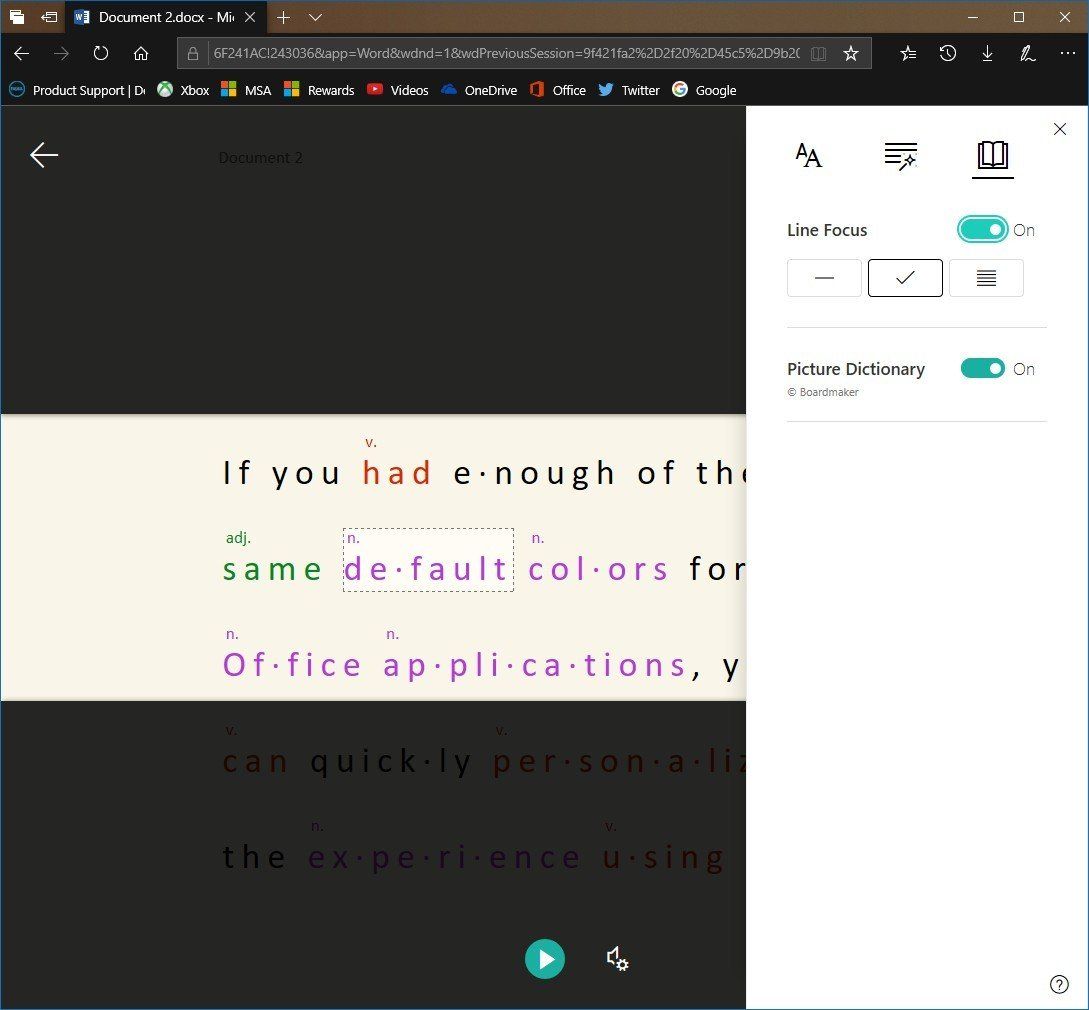Open browsing history panel
Viewport: 1089px width, 1010px height.
coord(948,53)
